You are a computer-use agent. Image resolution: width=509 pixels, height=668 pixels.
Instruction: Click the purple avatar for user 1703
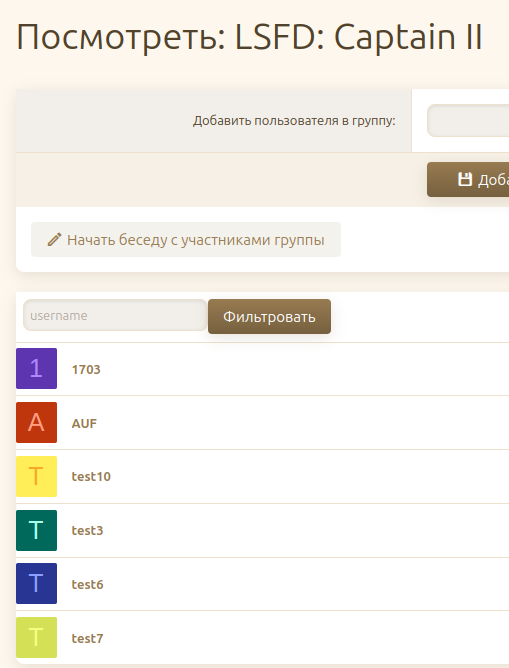[36, 369]
